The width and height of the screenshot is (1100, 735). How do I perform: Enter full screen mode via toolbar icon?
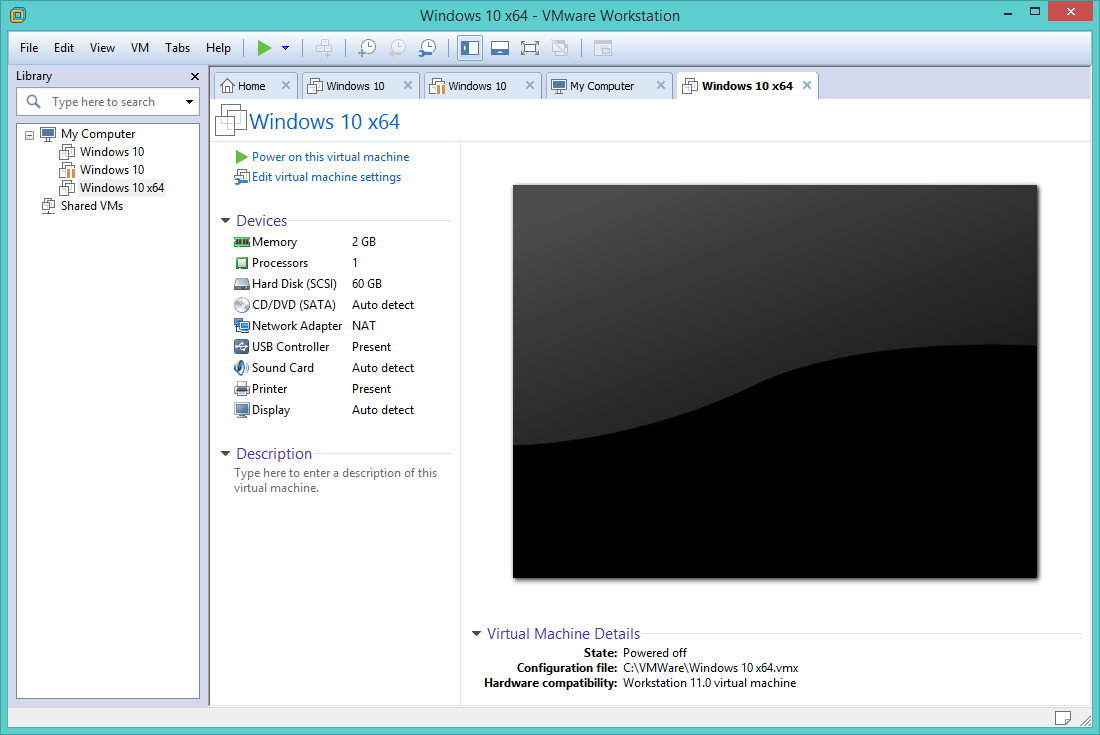pyautogui.click(x=530, y=48)
